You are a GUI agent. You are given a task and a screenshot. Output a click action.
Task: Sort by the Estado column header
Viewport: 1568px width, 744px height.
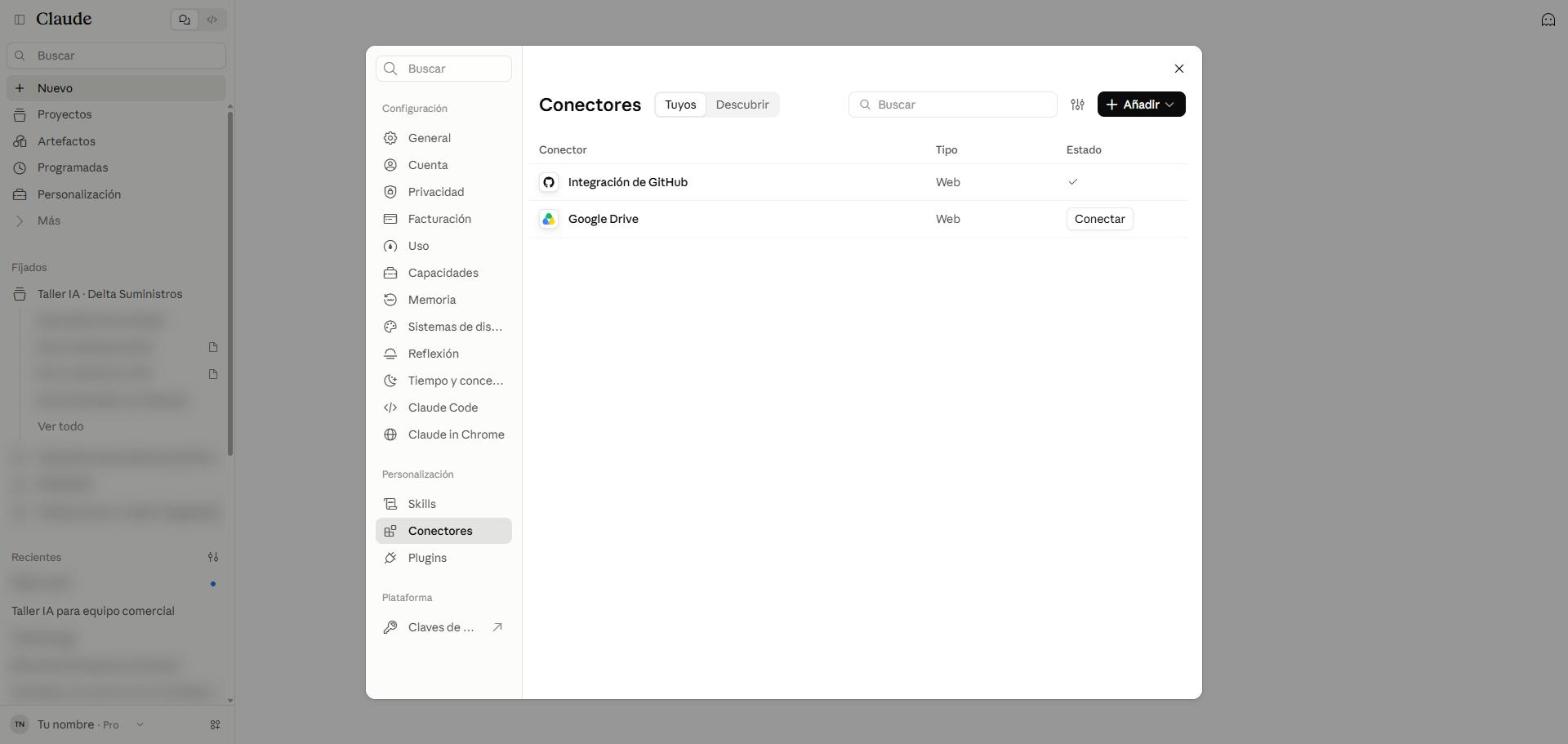(x=1083, y=150)
